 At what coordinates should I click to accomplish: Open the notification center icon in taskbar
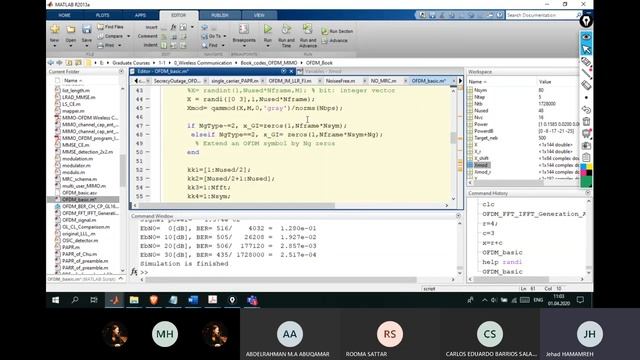(580, 300)
